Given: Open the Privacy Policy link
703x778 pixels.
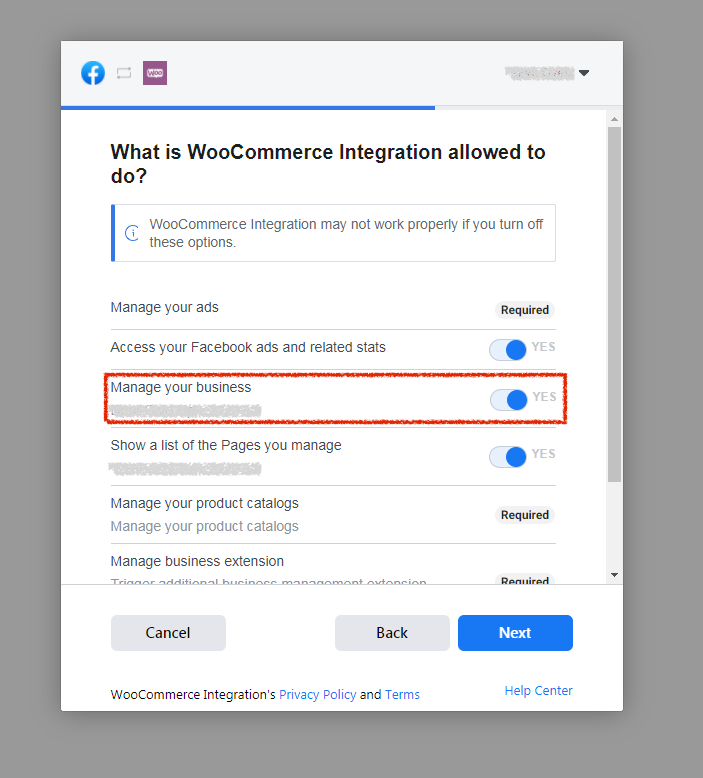Looking at the screenshot, I should (x=318, y=694).
